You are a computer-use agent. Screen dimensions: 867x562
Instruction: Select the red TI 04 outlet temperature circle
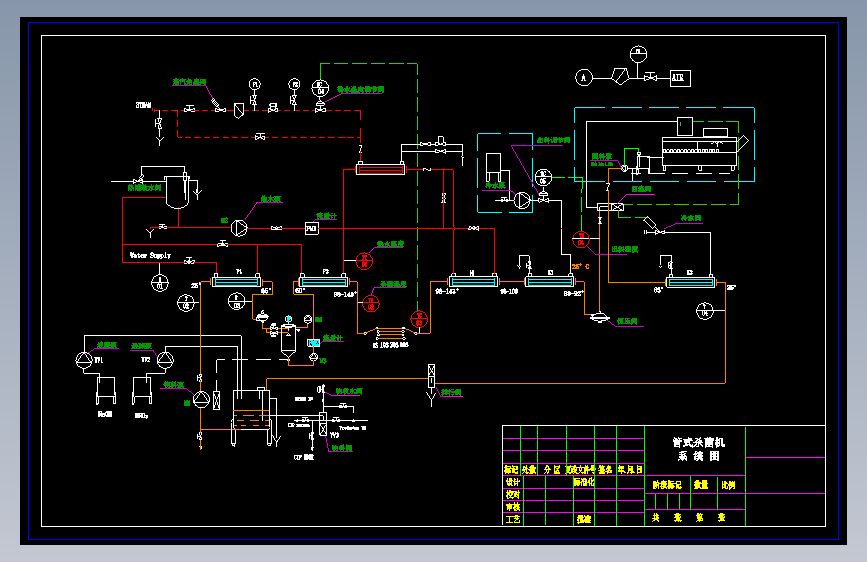[581, 240]
